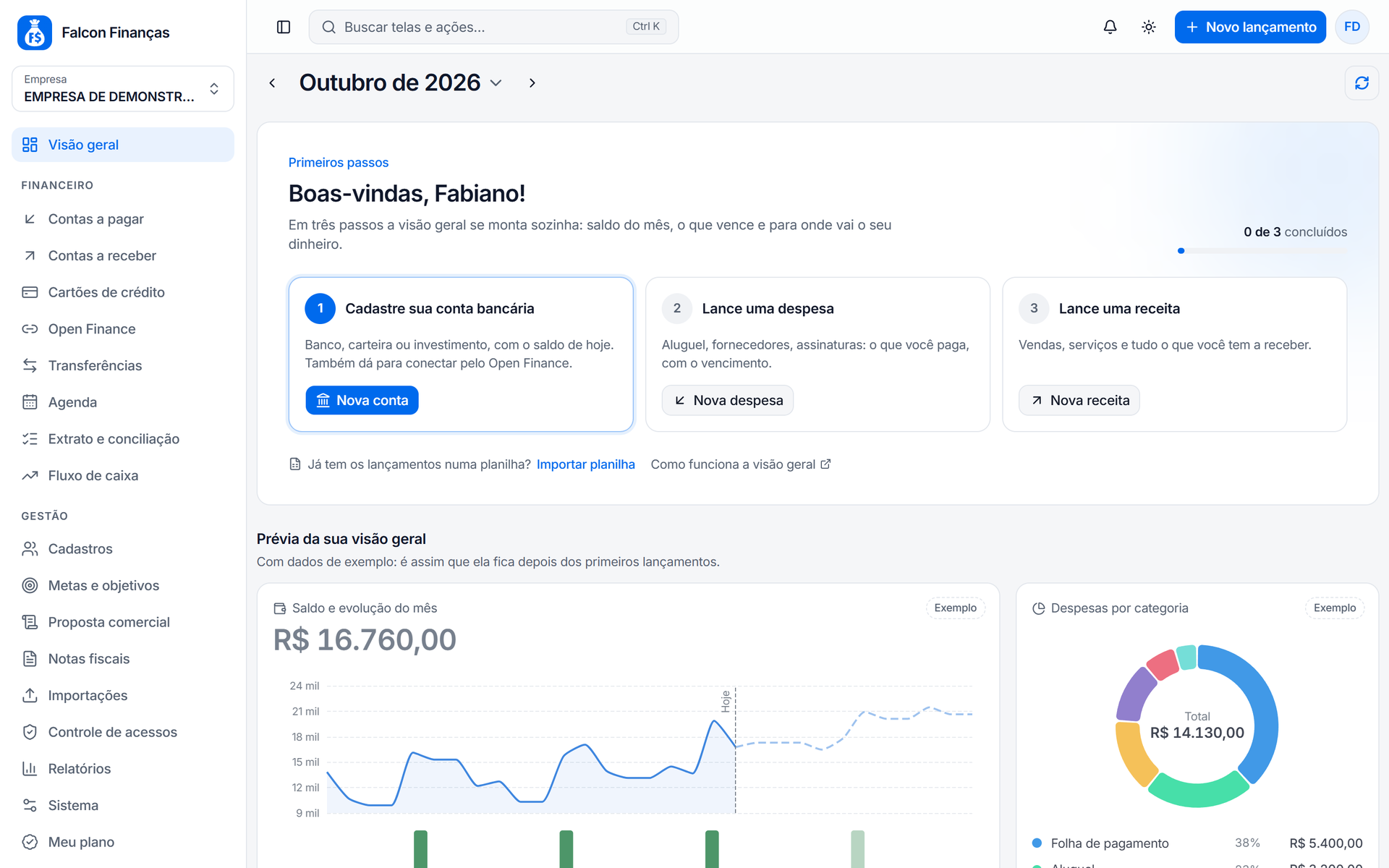Image resolution: width=1389 pixels, height=868 pixels.
Task: Go to previous month arrow
Action: (x=272, y=83)
